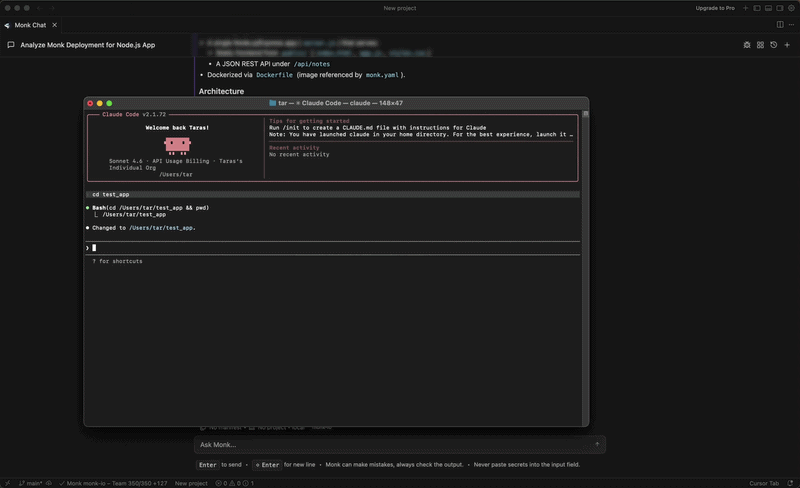Click the main* git branch in status bar
800x488 pixels.
[31, 483]
